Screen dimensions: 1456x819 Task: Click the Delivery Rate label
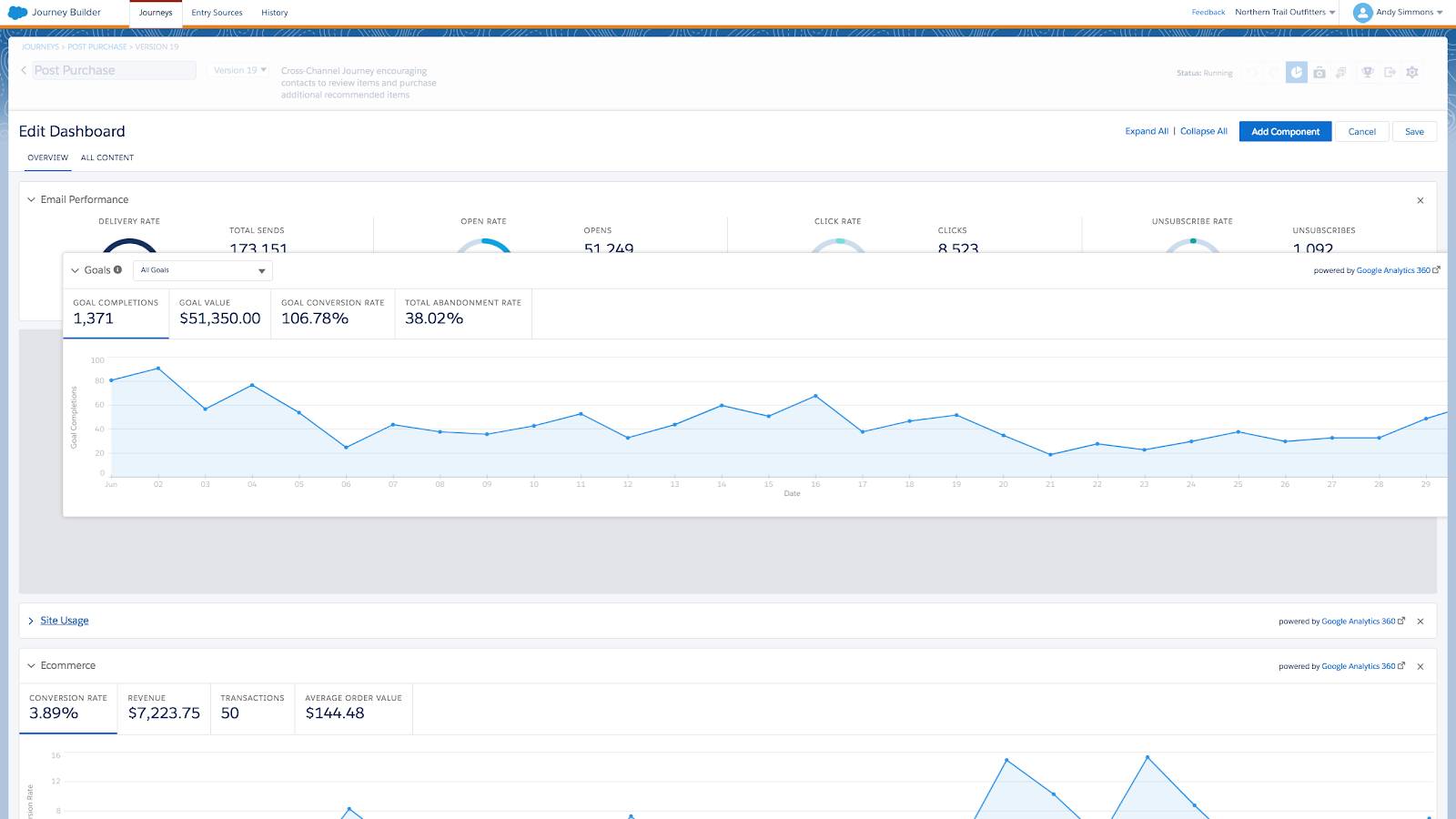(x=129, y=222)
